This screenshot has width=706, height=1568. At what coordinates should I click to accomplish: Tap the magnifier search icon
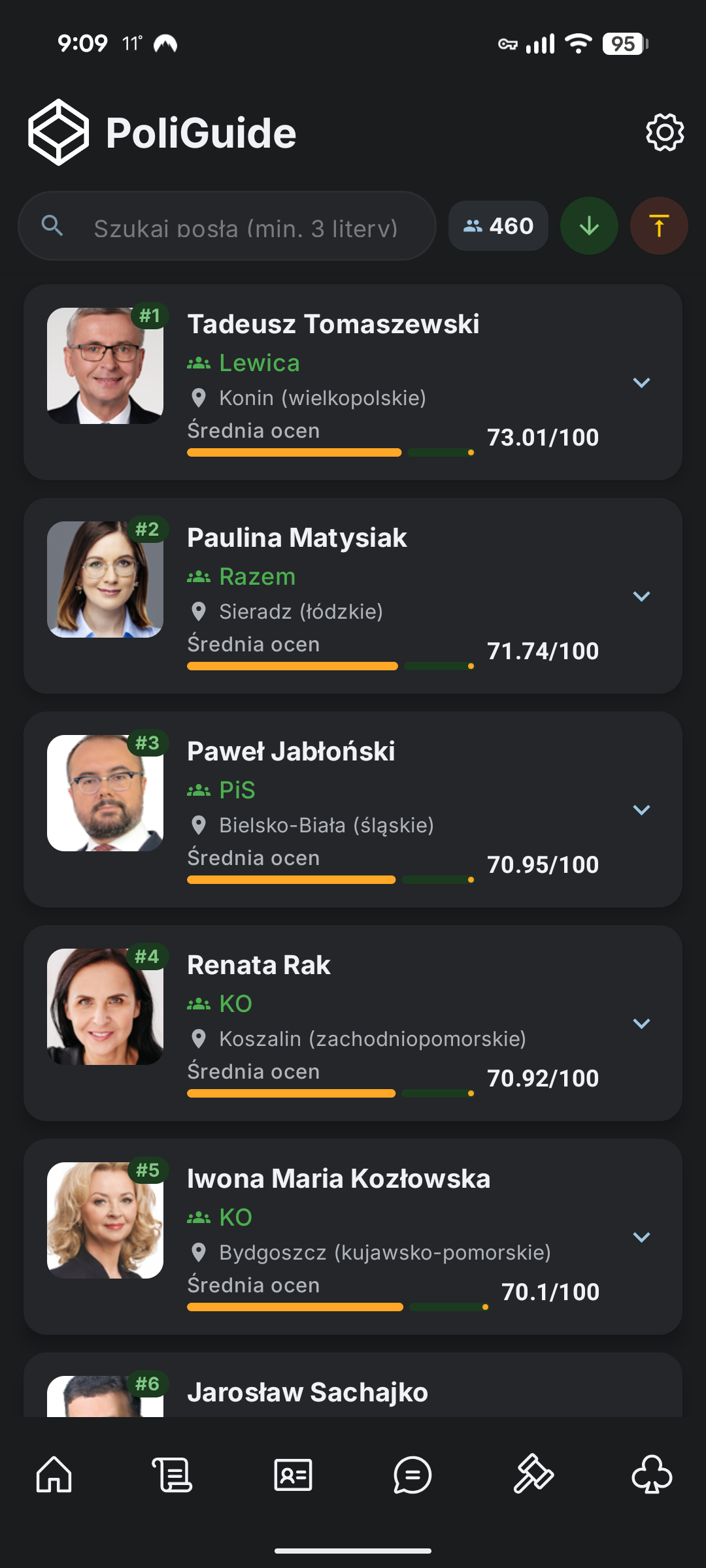[52, 226]
